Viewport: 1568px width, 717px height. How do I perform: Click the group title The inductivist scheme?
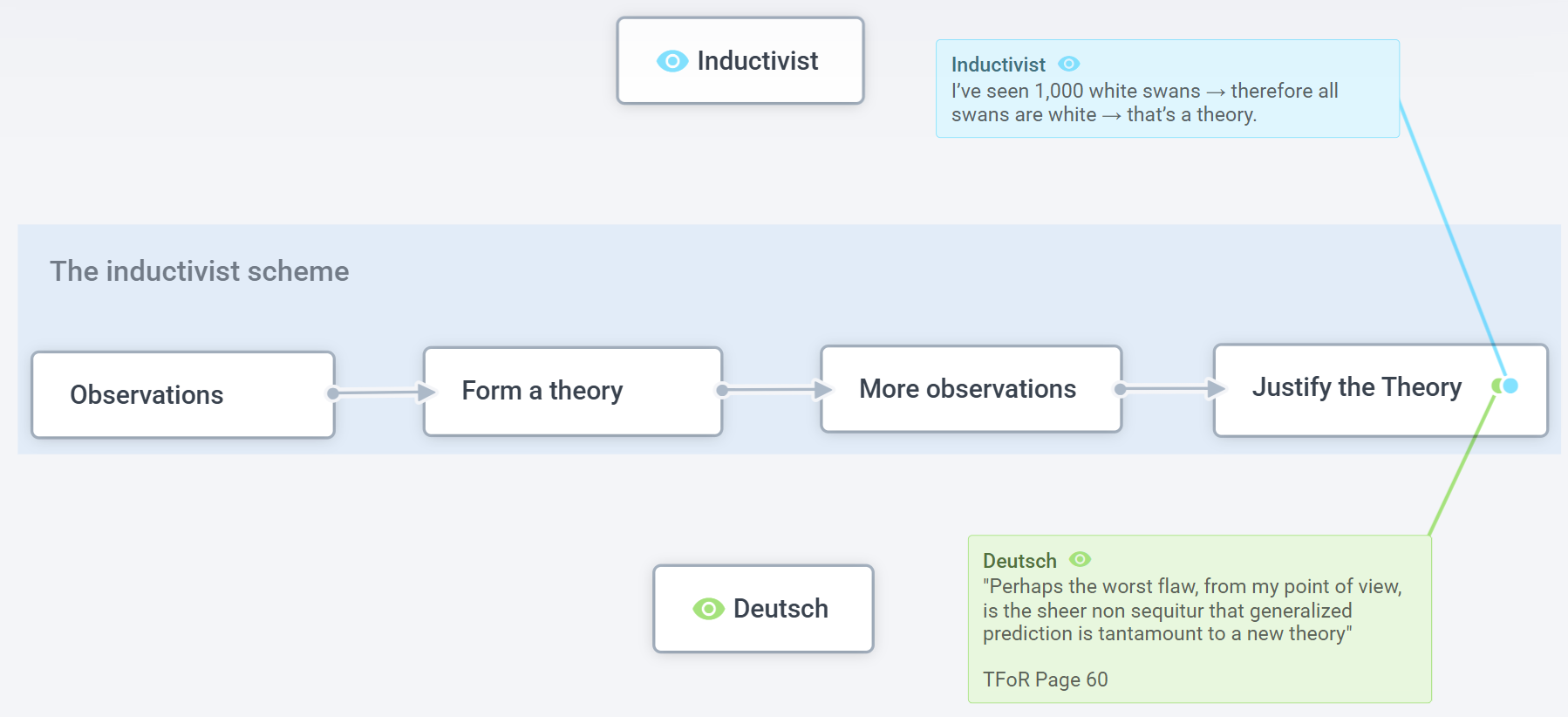[199, 271]
